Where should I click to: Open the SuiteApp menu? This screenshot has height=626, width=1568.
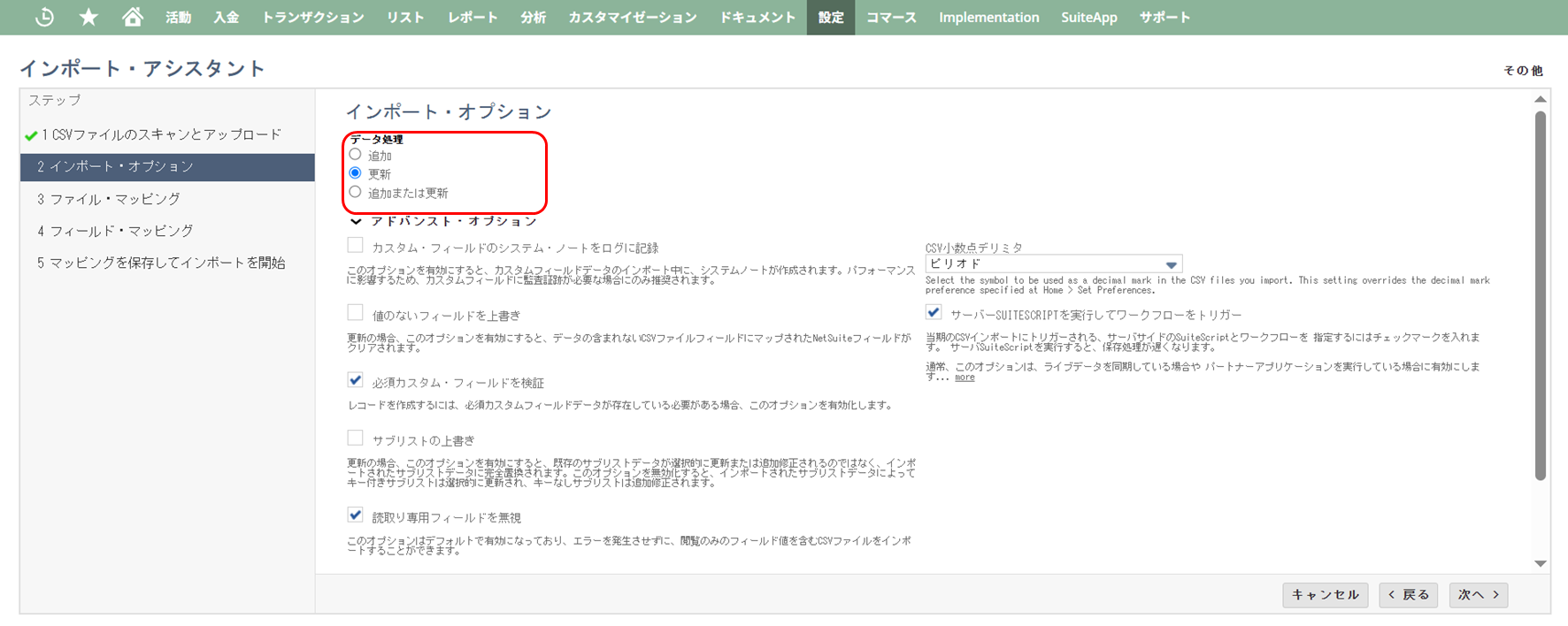click(1088, 17)
